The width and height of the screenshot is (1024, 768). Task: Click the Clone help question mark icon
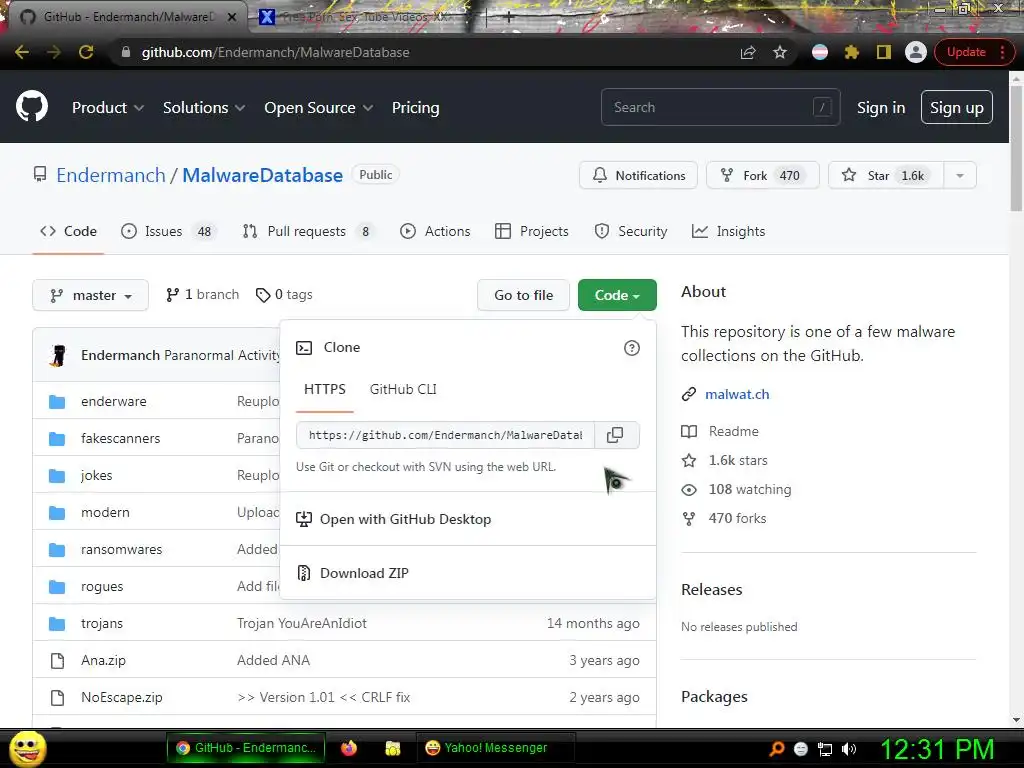point(632,348)
